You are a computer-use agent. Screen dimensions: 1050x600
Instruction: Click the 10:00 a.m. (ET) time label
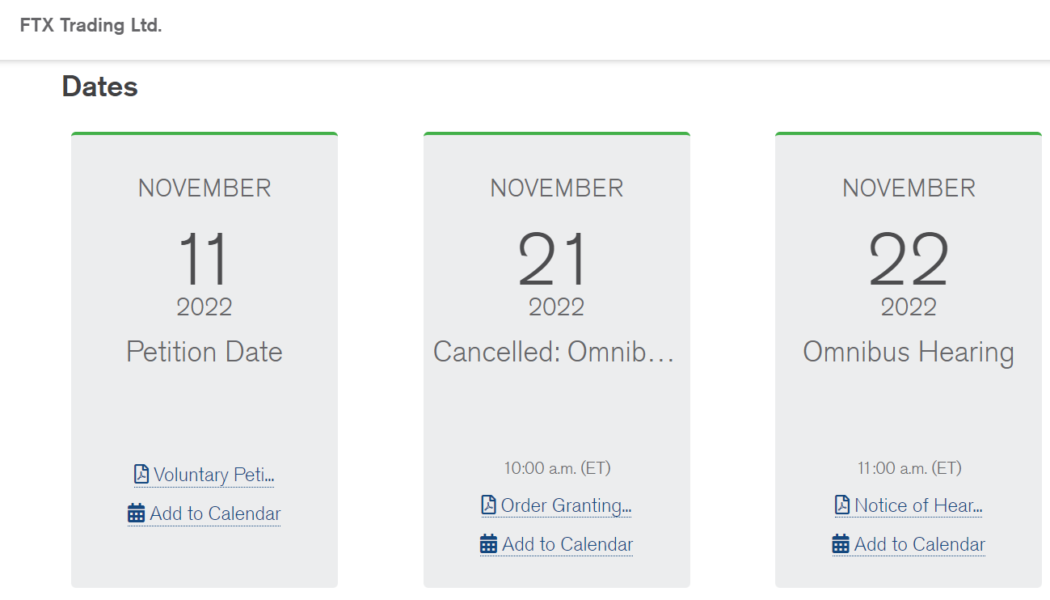(557, 468)
